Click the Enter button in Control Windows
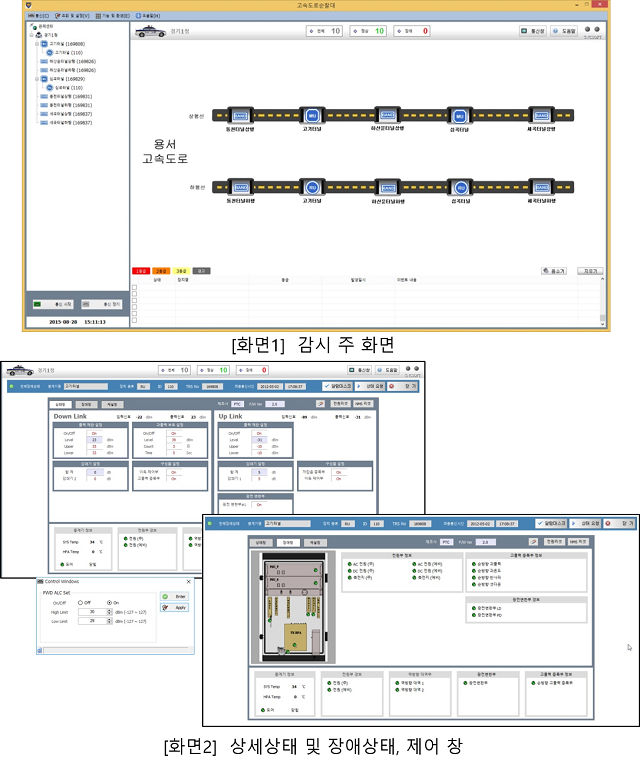 (x=175, y=597)
